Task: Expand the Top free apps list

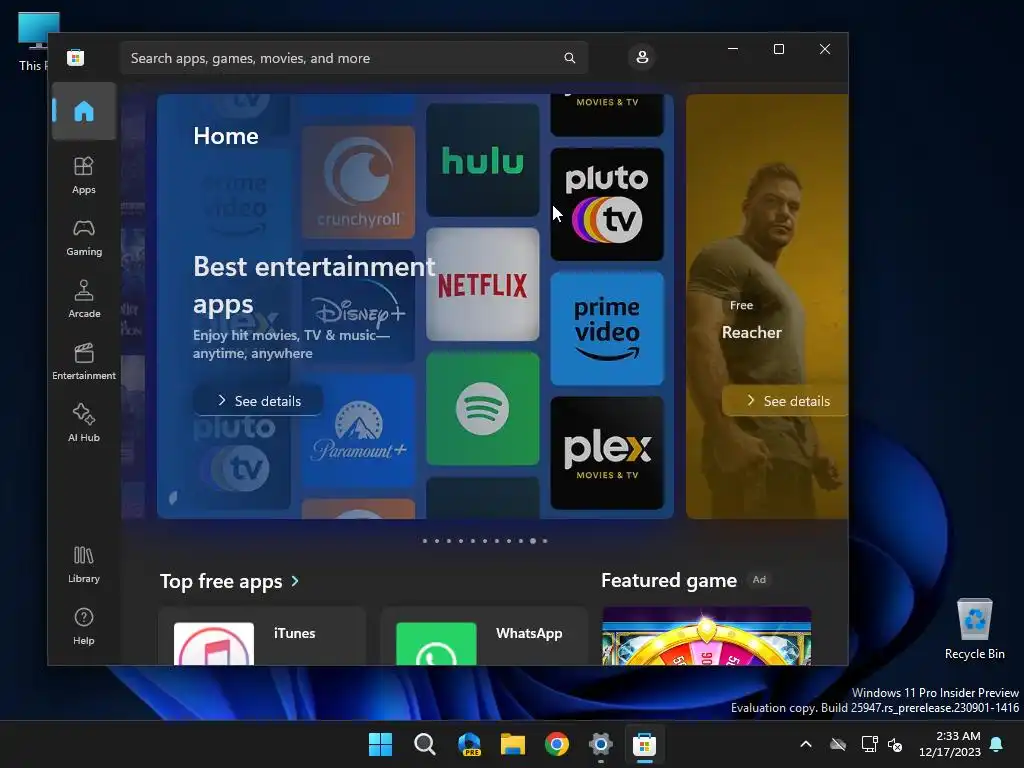Action: (x=230, y=581)
